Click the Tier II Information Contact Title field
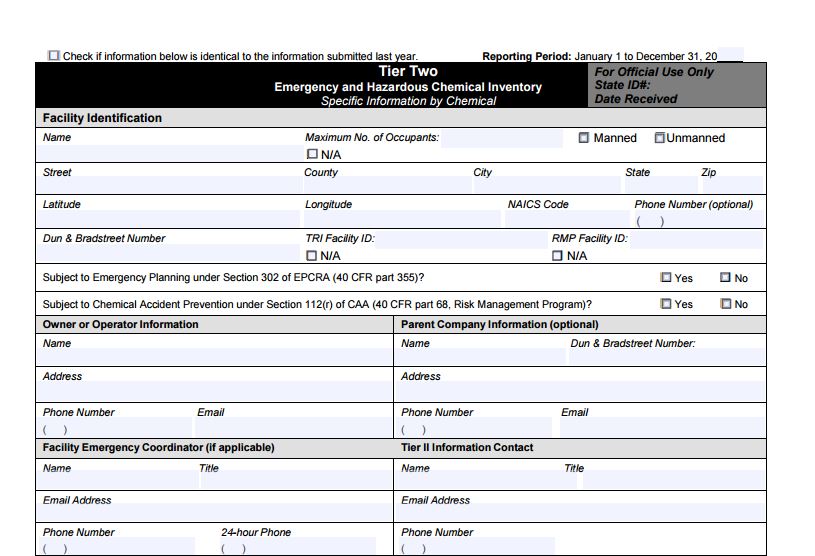 click(x=674, y=480)
